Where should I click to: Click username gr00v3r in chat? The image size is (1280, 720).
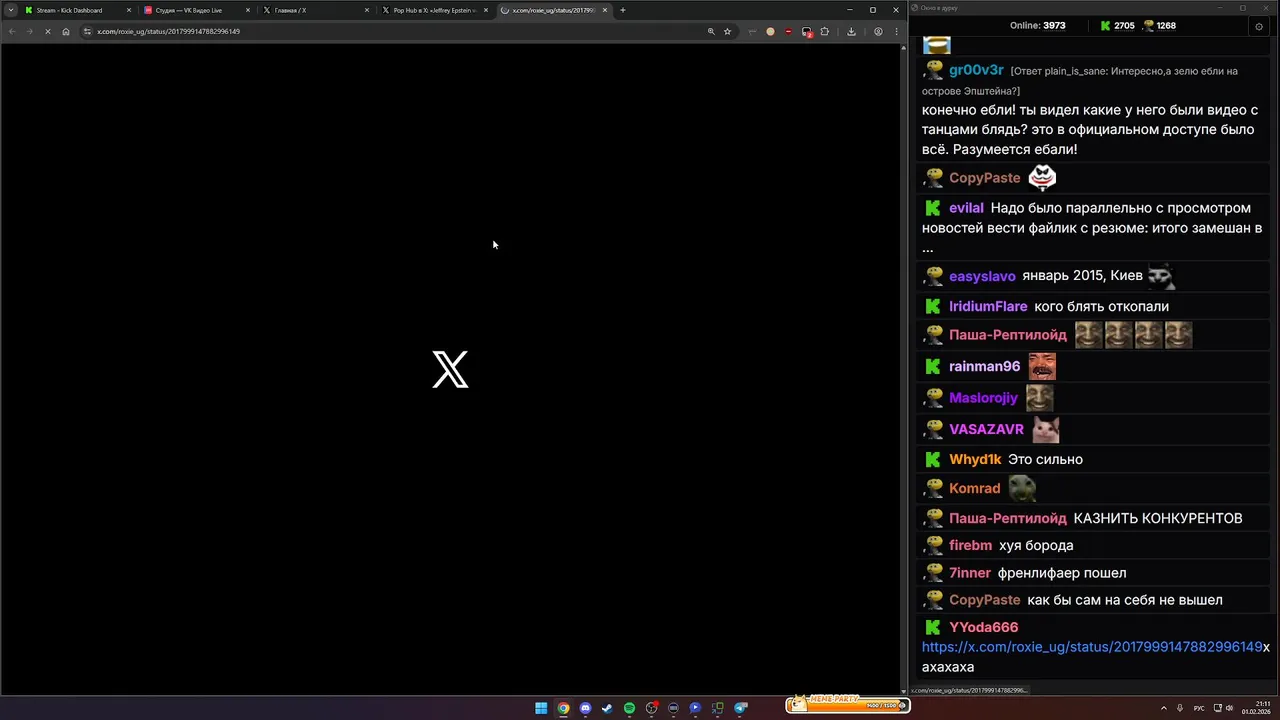pos(976,70)
